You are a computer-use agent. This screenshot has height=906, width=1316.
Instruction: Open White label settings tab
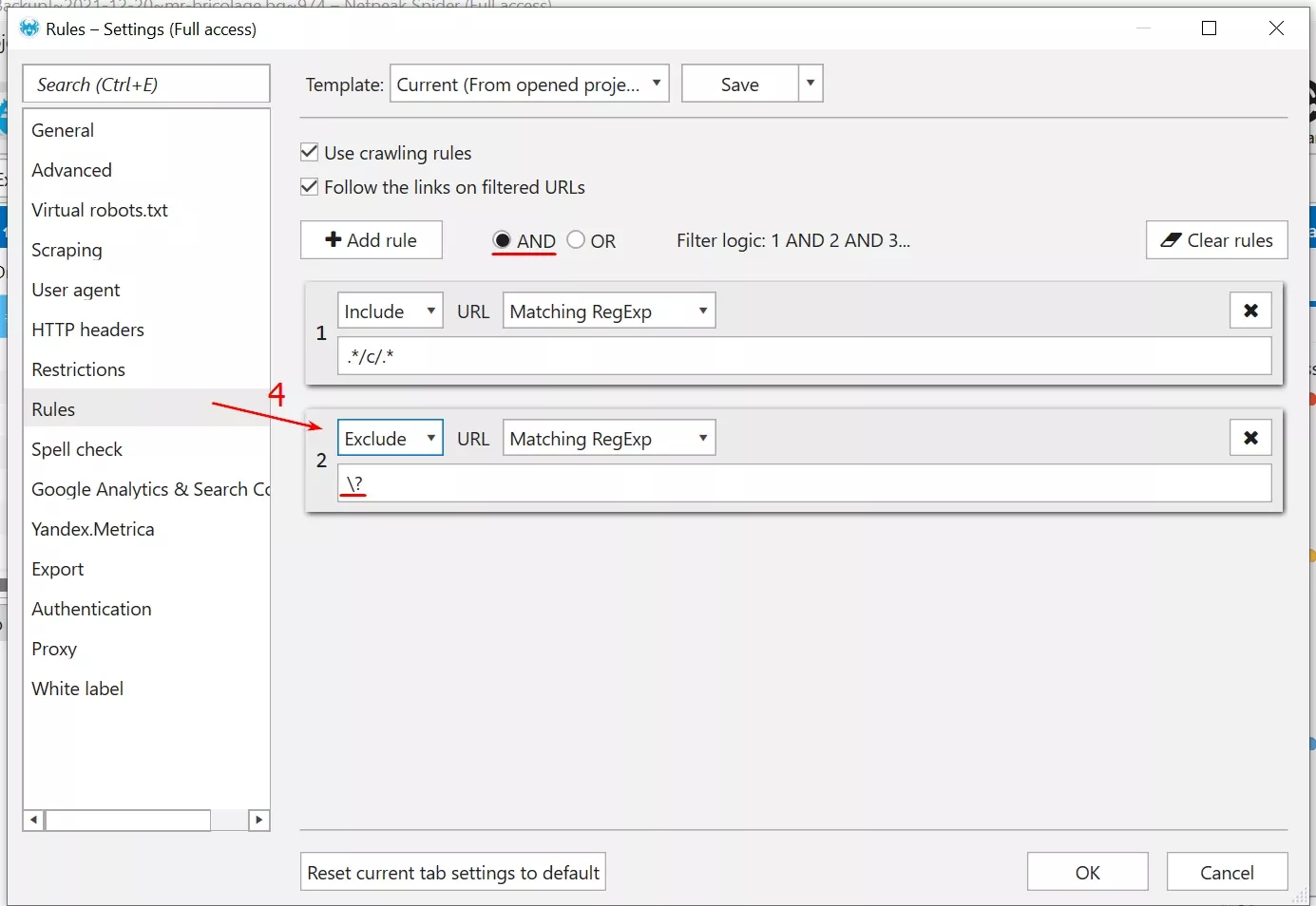click(x=146, y=689)
